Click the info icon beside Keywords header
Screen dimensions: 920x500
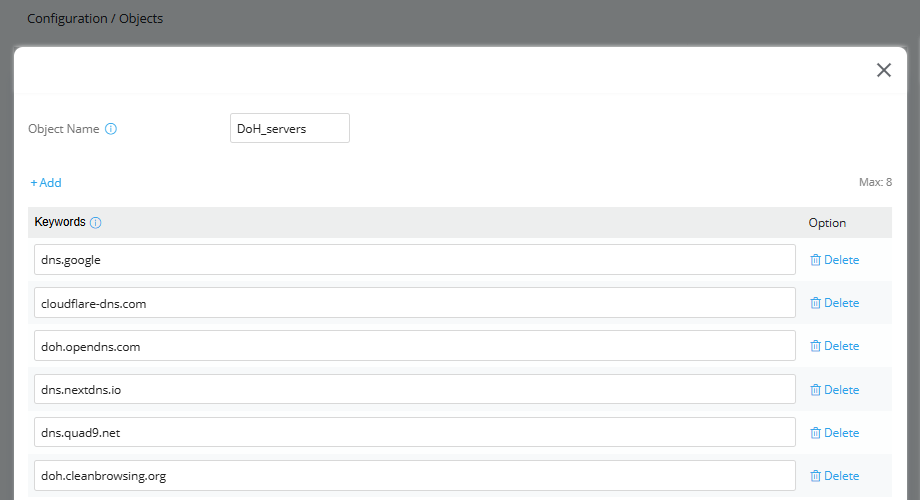pyautogui.click(x=96, y=222)
